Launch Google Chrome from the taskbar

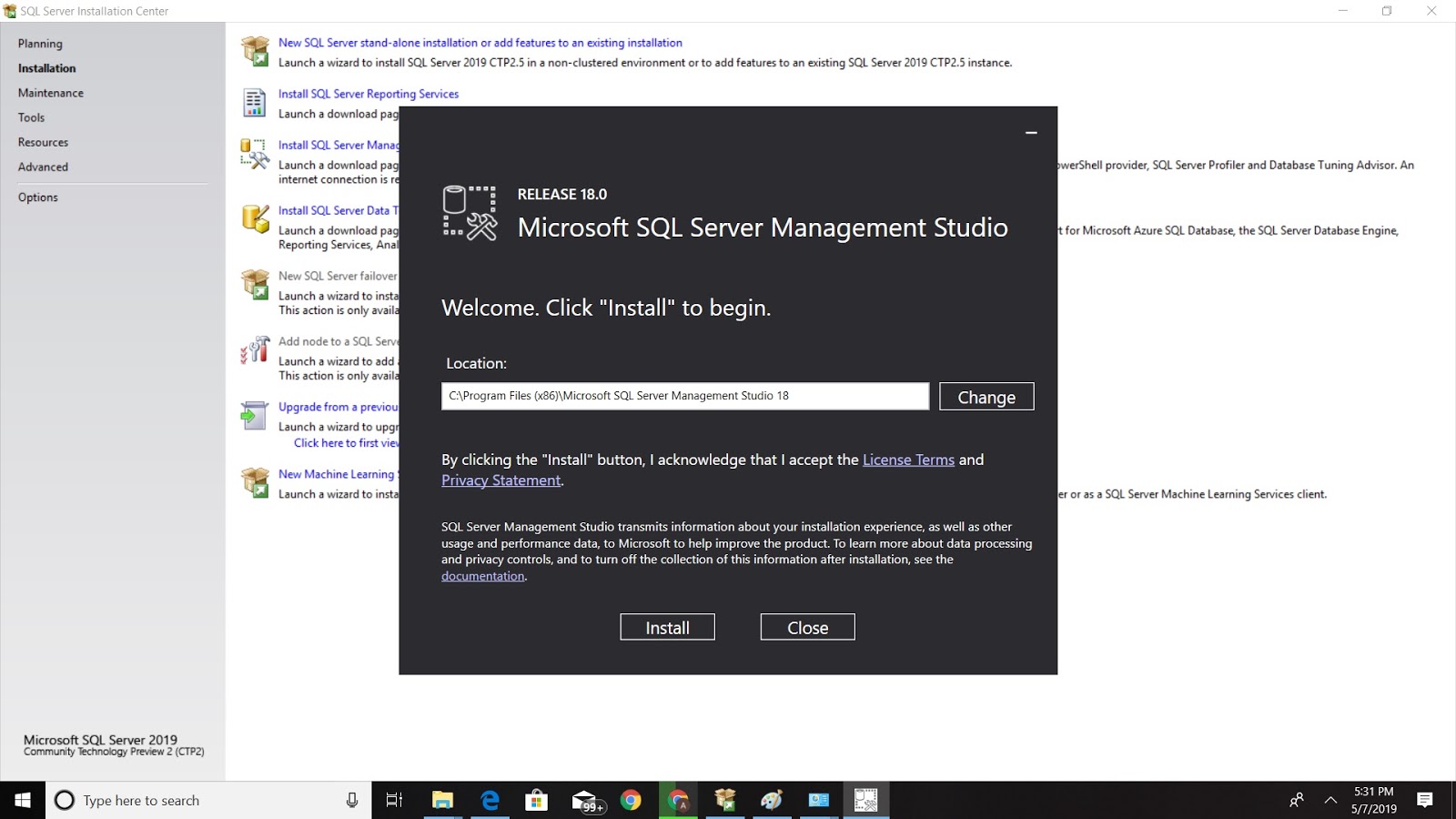click(x=631, y=800)
